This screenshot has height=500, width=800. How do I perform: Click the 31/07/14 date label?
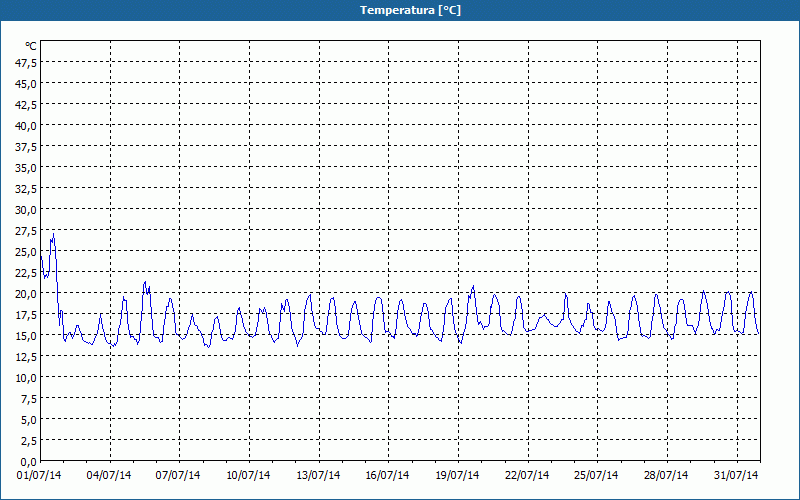pos(736,476)
